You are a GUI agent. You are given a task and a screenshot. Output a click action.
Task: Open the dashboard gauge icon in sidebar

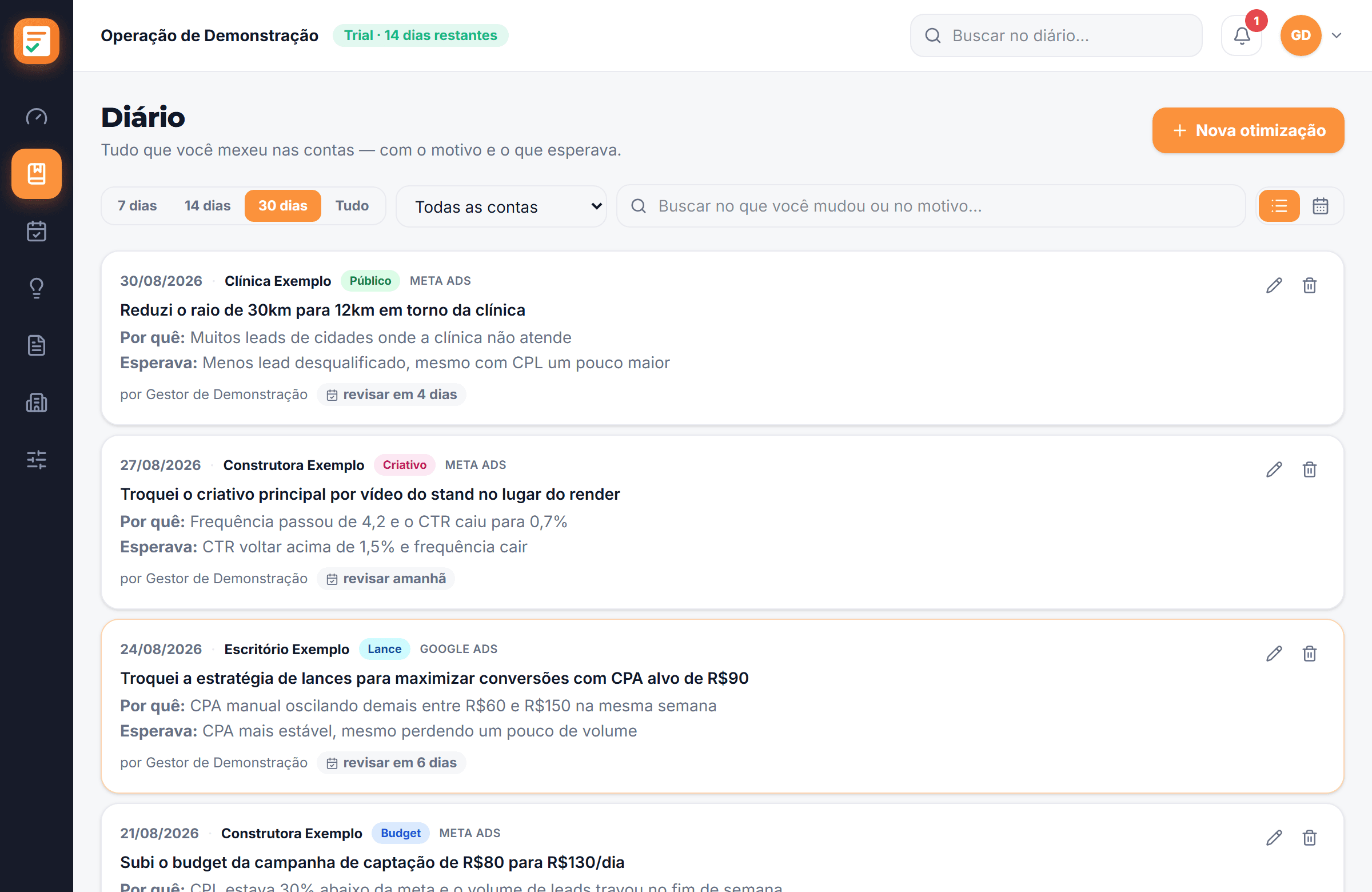pos(37,117)
